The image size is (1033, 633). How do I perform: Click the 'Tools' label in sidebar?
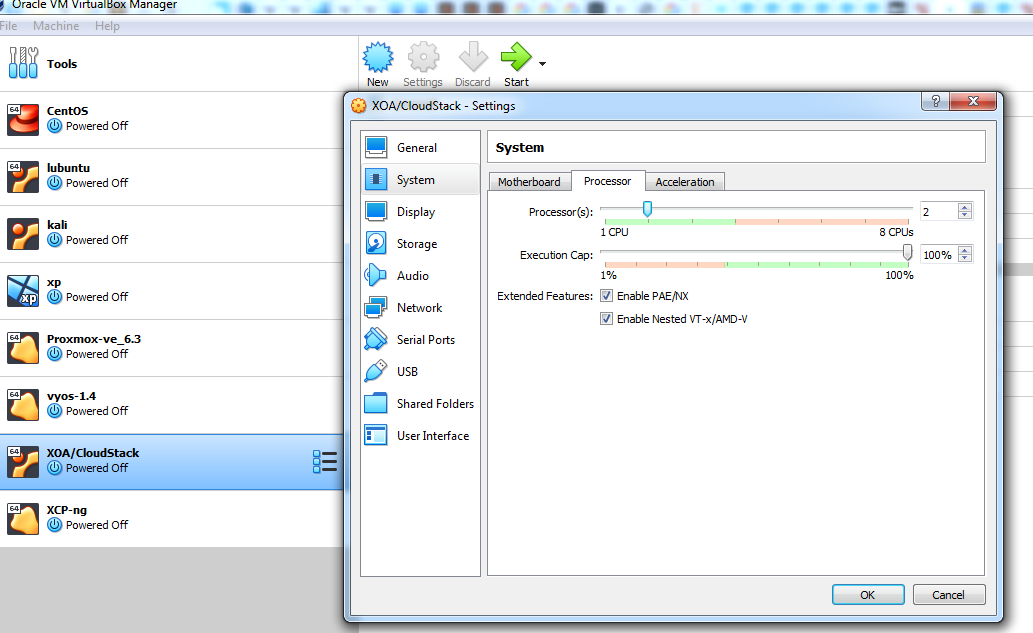[x=62, y=64]
